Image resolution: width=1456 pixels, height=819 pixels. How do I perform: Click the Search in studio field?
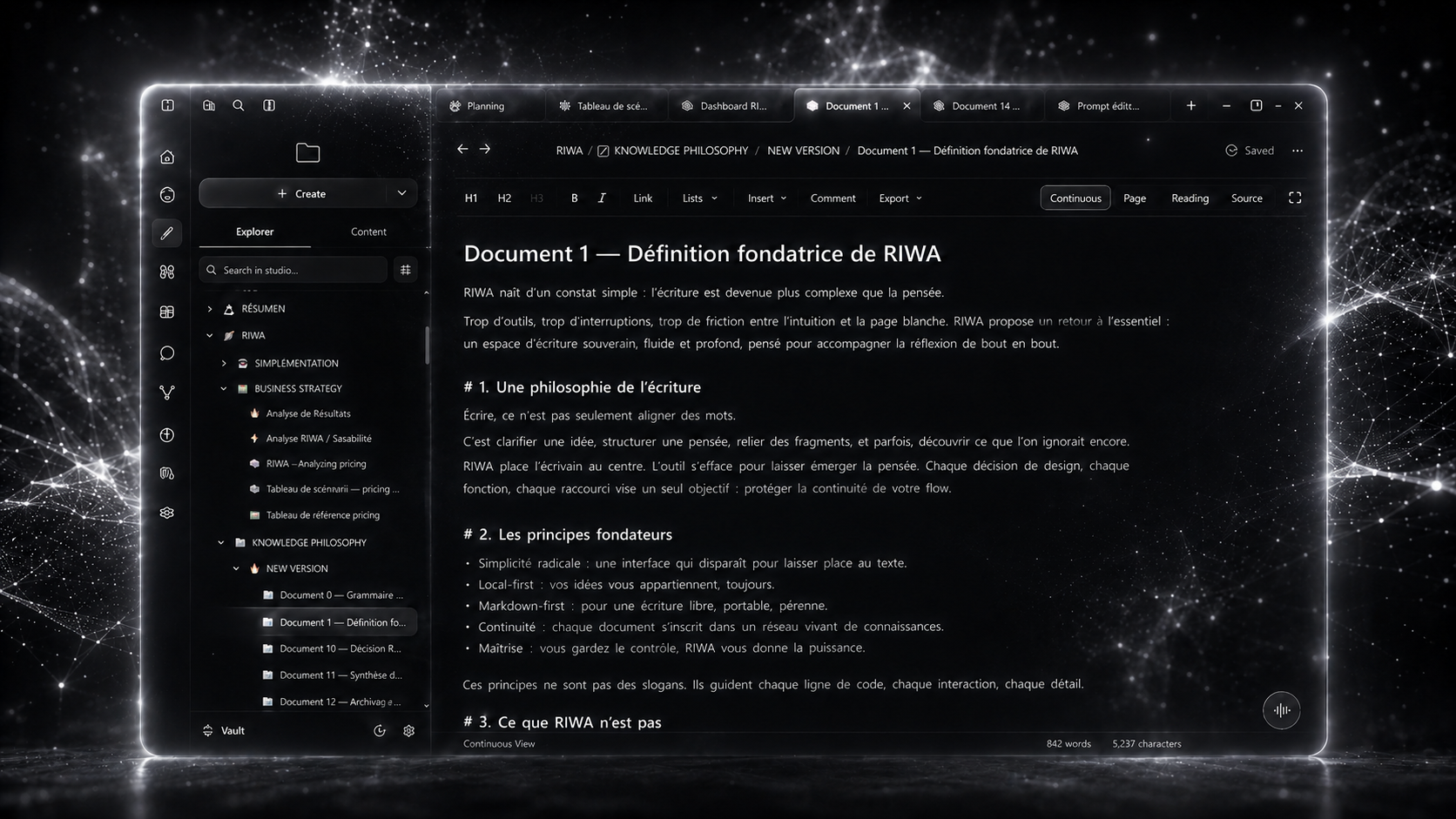(293, 270)
